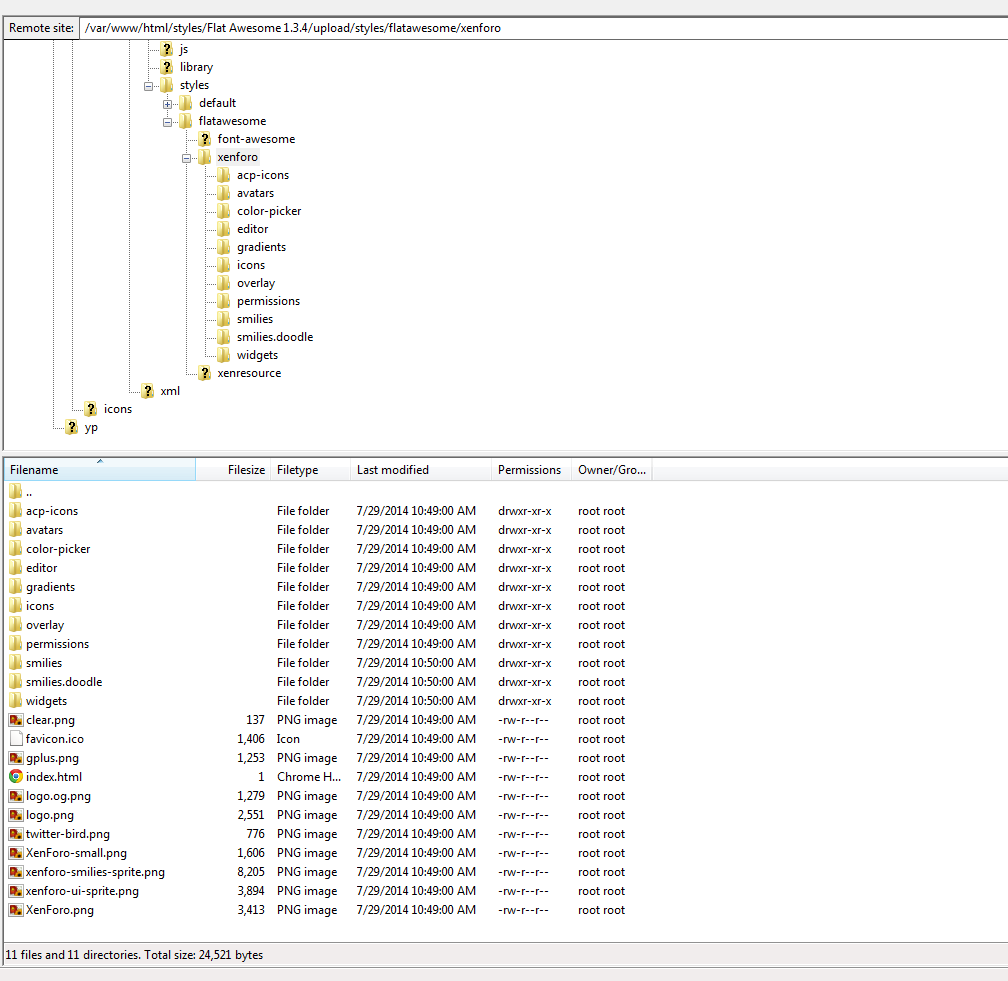Select the widgets folder in tree
This screenshot has width=1008, height=981.
tap(257, 355)
